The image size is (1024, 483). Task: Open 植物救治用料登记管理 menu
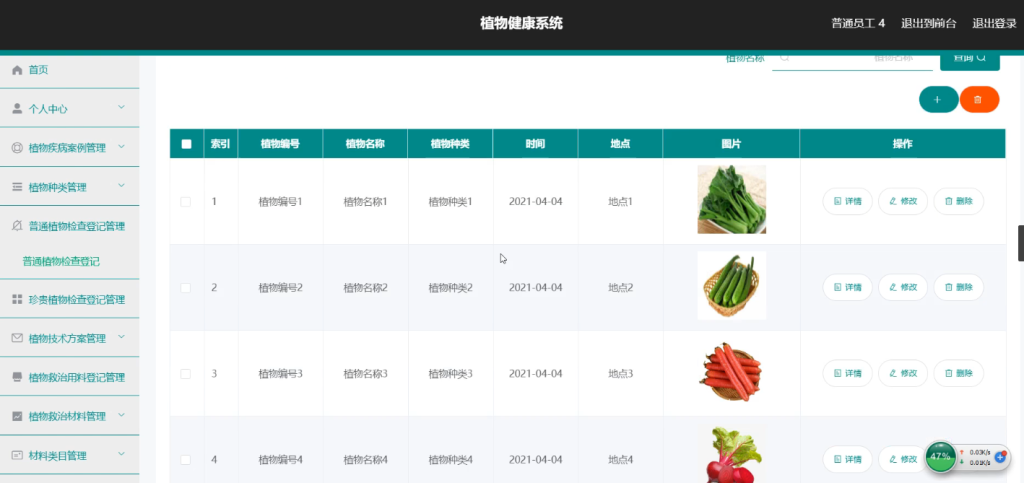(x=69, y=377)
